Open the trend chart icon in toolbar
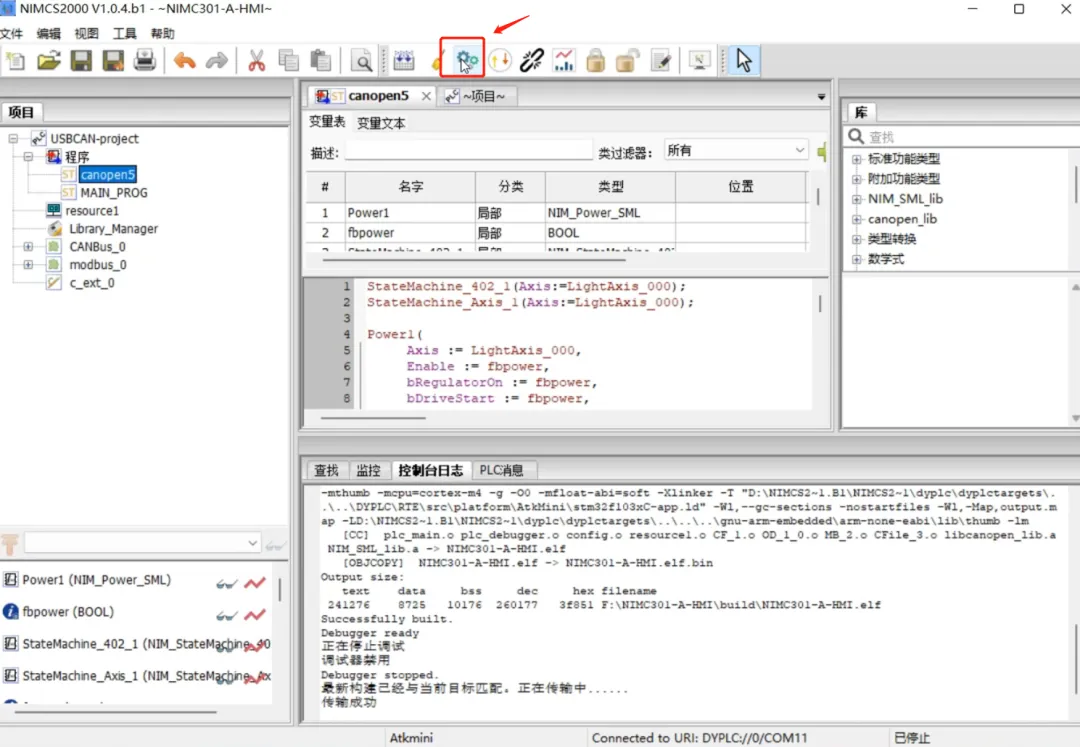The image size is (1080, 747). (x=564, y=61)
